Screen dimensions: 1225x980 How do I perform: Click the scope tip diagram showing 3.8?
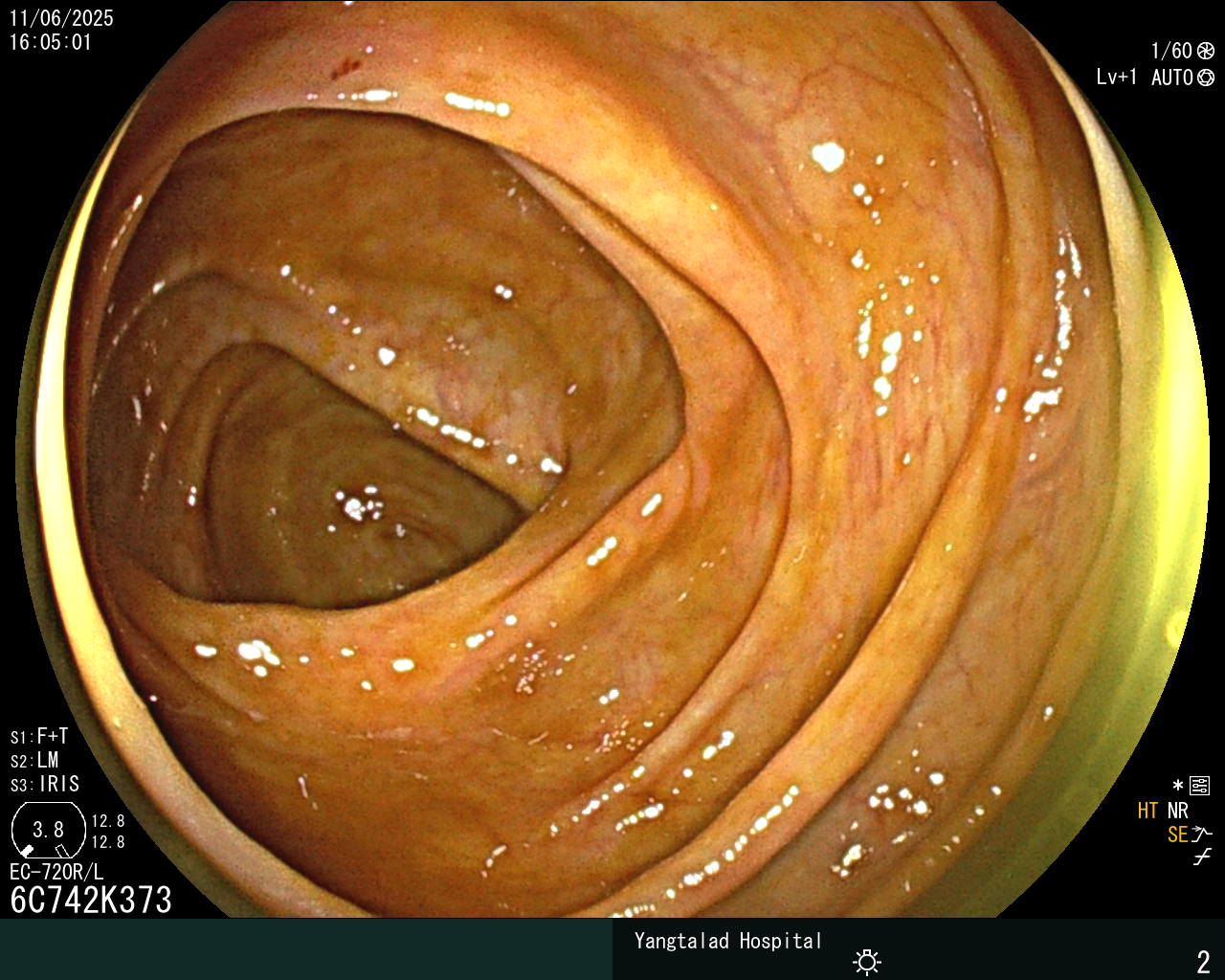(x=48, y=830)
